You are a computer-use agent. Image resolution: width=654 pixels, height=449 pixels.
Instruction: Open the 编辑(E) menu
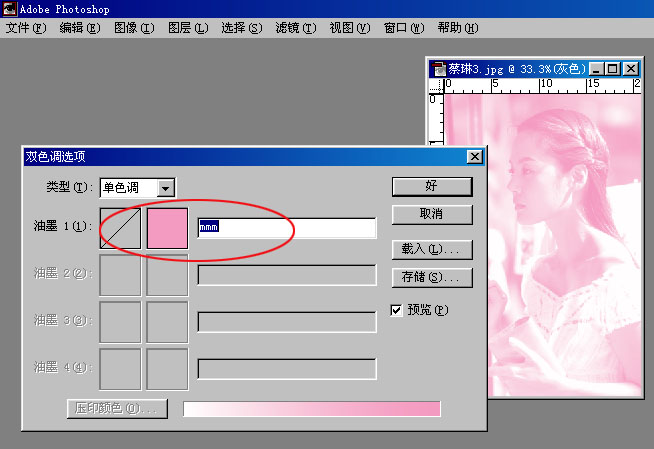coord(80,28)
